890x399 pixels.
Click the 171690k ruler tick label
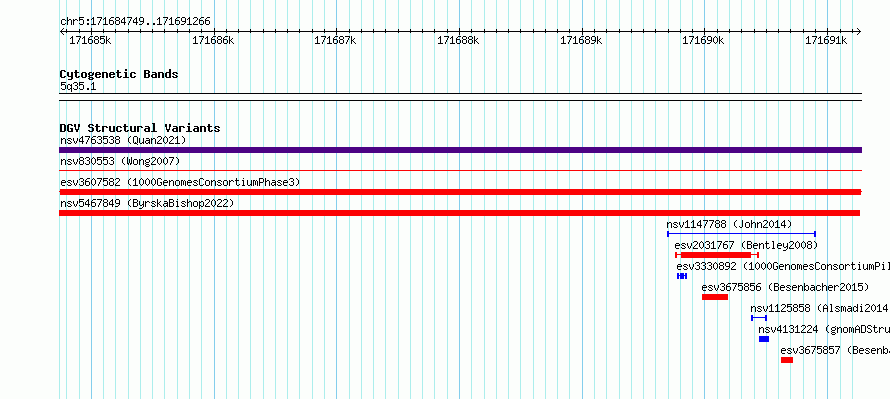click(x=704, y=40)
